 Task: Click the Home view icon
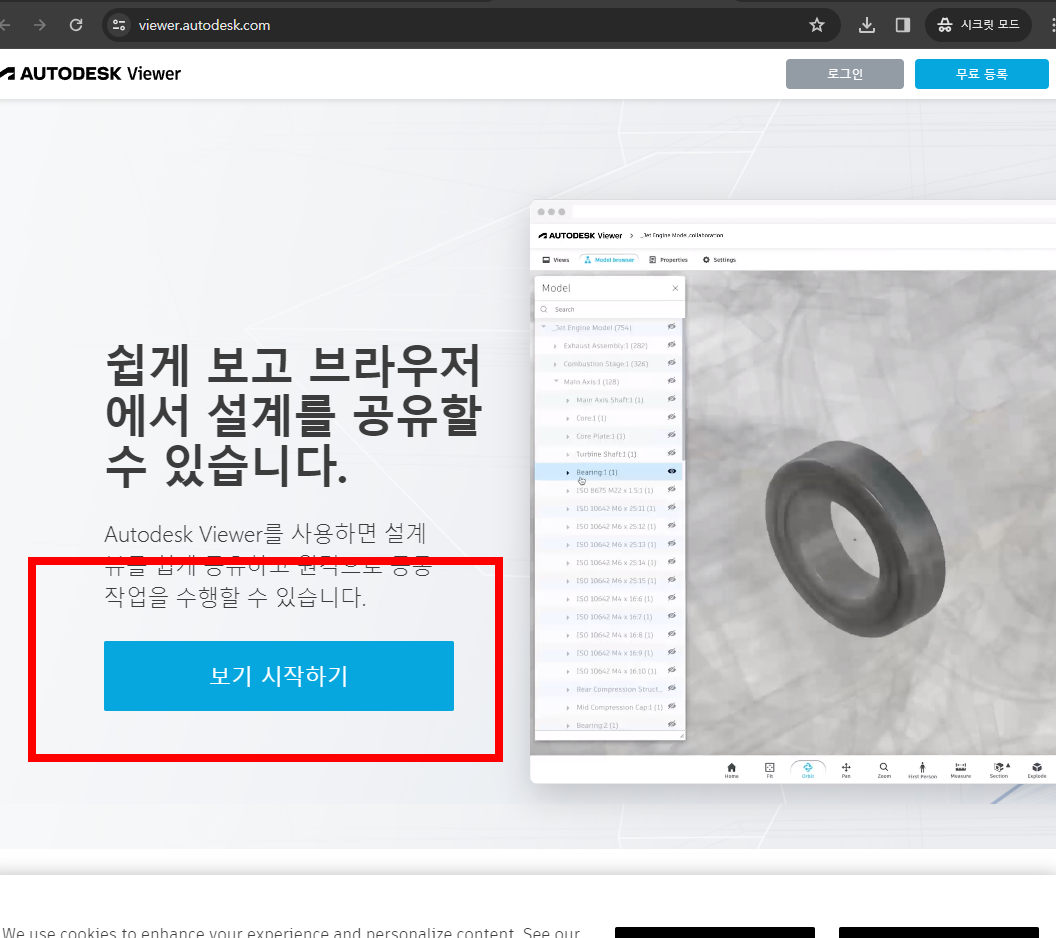[732, 768]
